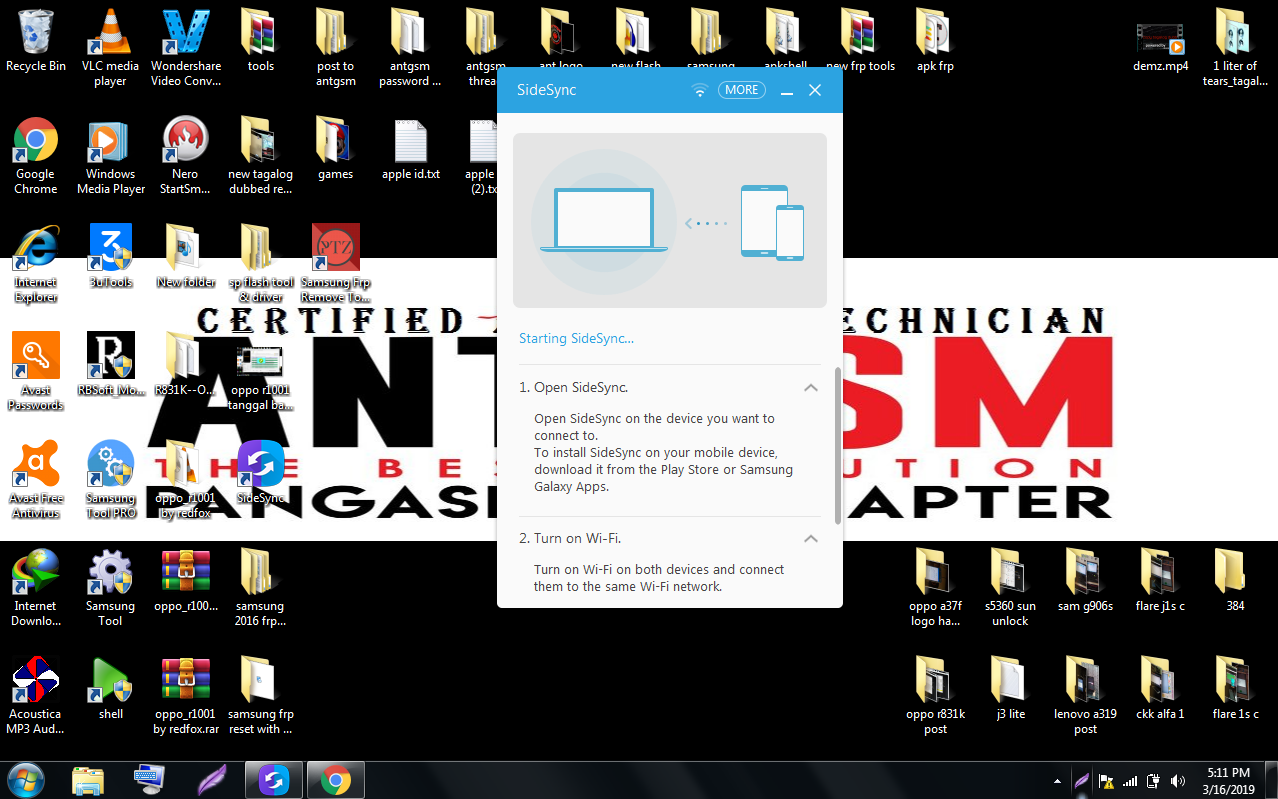1278x799 pixels.
Task: Click the 'Starting SideSync...' status text
Action: coord(576,338)
